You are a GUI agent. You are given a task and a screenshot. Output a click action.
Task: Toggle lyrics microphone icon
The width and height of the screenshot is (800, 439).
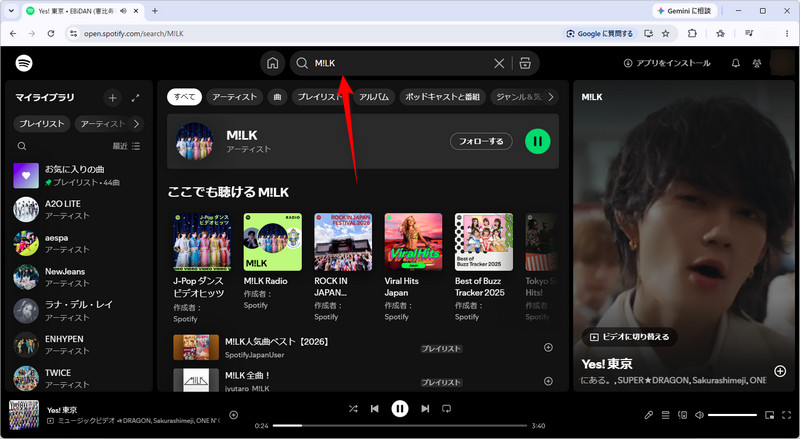[648, 415]
